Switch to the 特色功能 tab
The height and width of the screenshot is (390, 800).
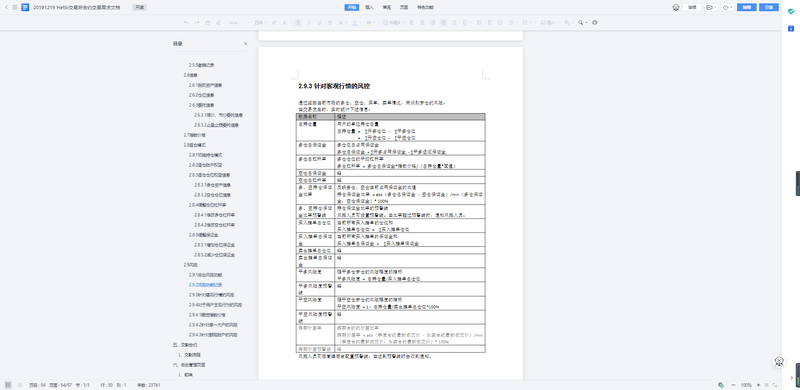(425, 7)
